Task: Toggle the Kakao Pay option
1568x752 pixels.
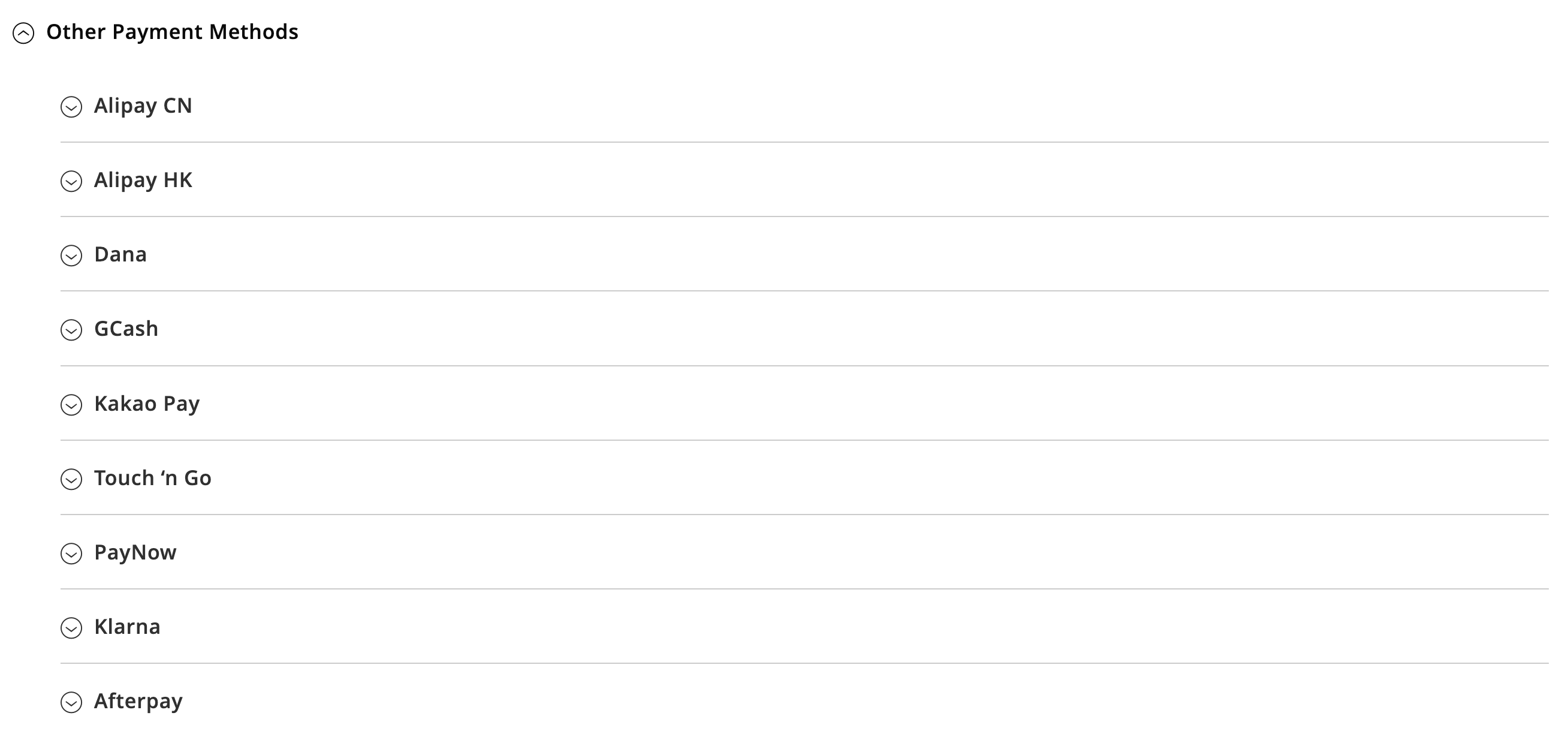Action: (72, 403)
